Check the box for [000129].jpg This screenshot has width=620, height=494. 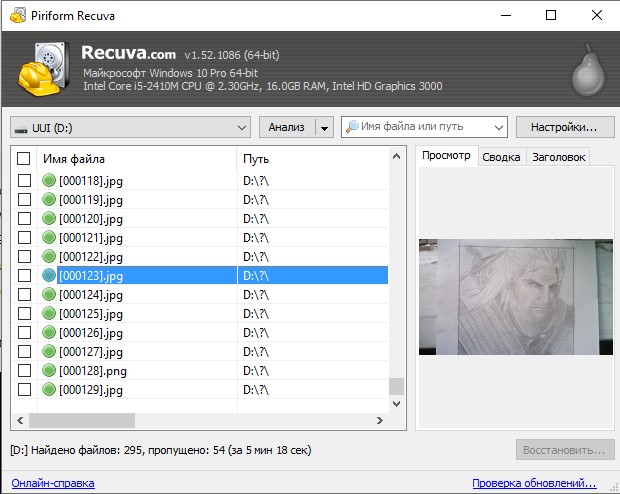click(25, 389)
